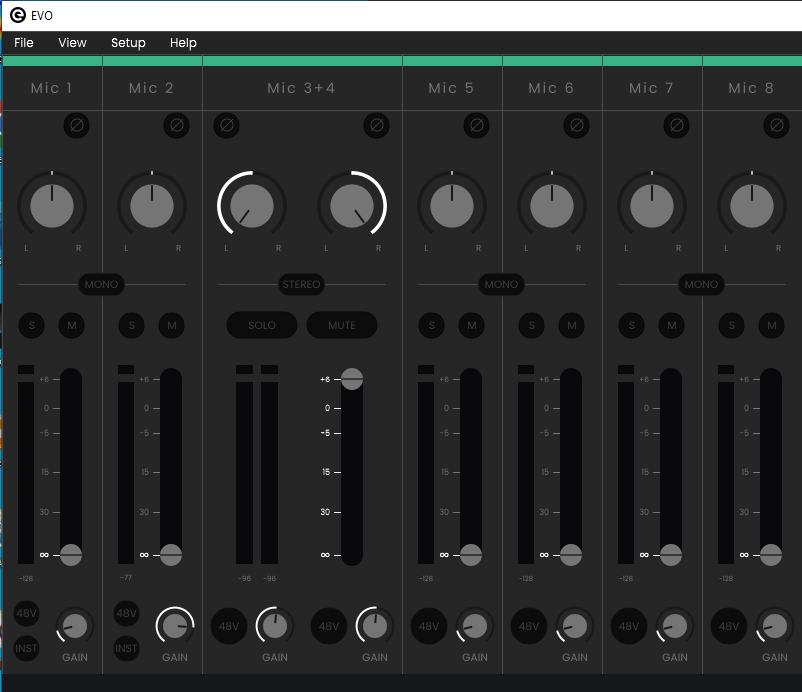
Task: Click the Mic 8 channel name label
Action: (x=751, y=88)
